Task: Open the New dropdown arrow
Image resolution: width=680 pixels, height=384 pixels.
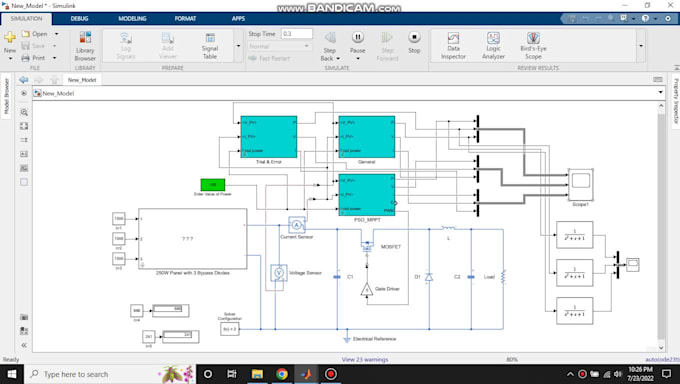Action: [x=10, y=58]
